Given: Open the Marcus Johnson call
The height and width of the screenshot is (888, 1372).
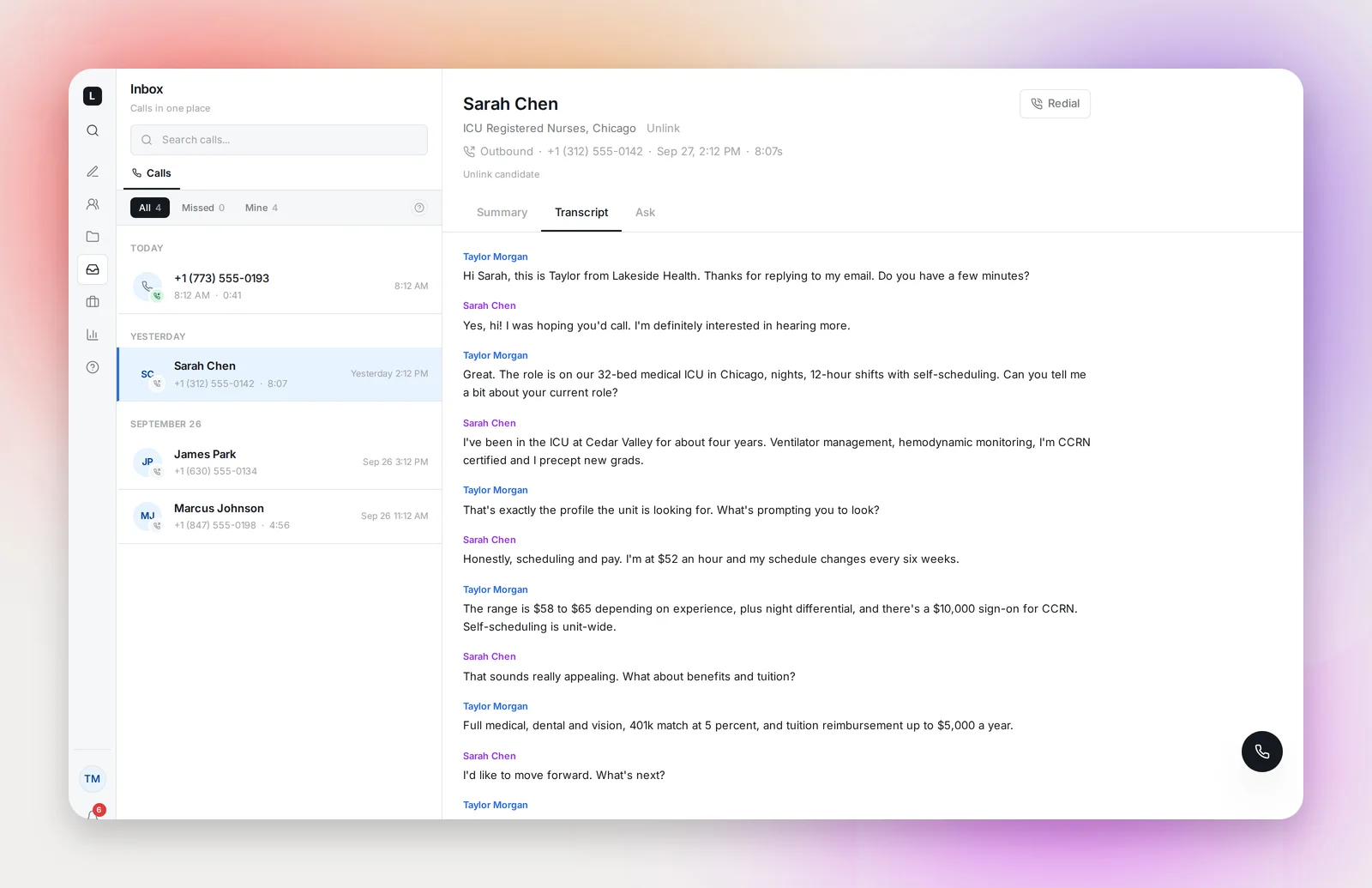Looking at the screenshot, I should click(x=280, y=516).
